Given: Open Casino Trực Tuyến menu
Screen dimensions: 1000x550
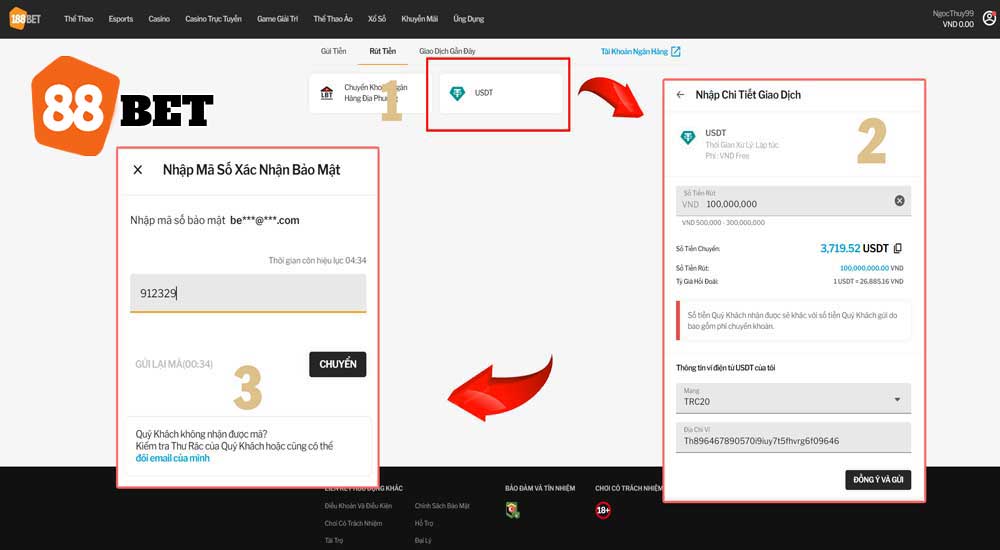Looking at the screenshot, I should 213,19.
